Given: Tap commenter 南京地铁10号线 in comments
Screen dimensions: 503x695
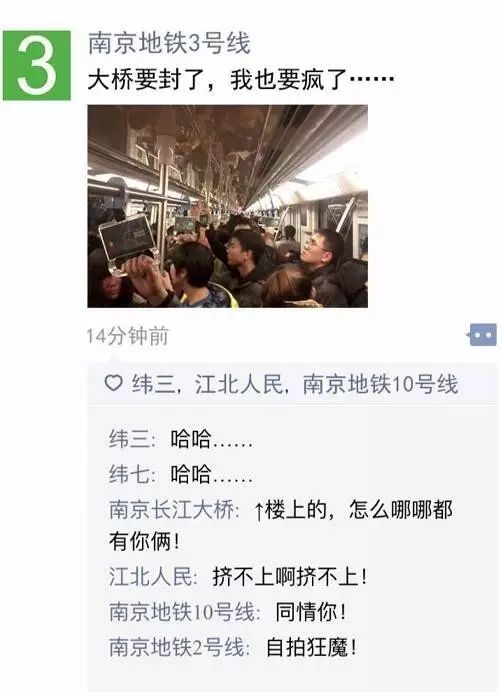Looking at the screenshot, I should [x=182, y=612].
